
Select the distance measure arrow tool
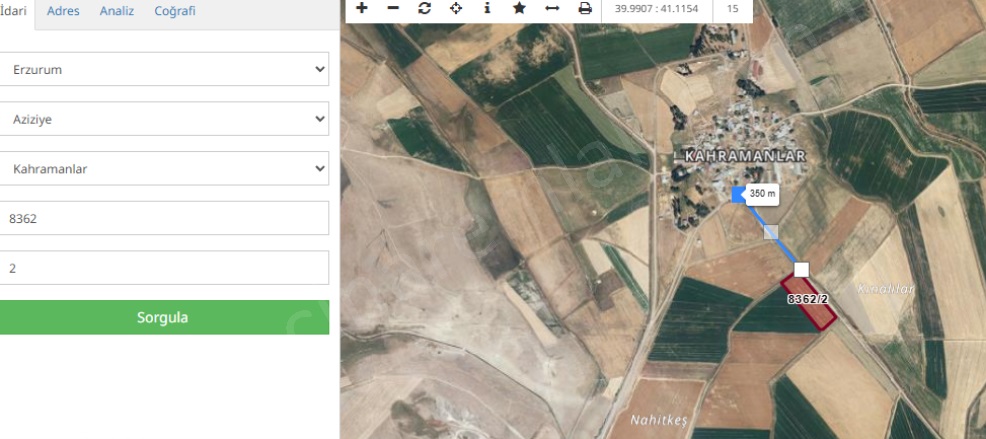click(552, 8)
